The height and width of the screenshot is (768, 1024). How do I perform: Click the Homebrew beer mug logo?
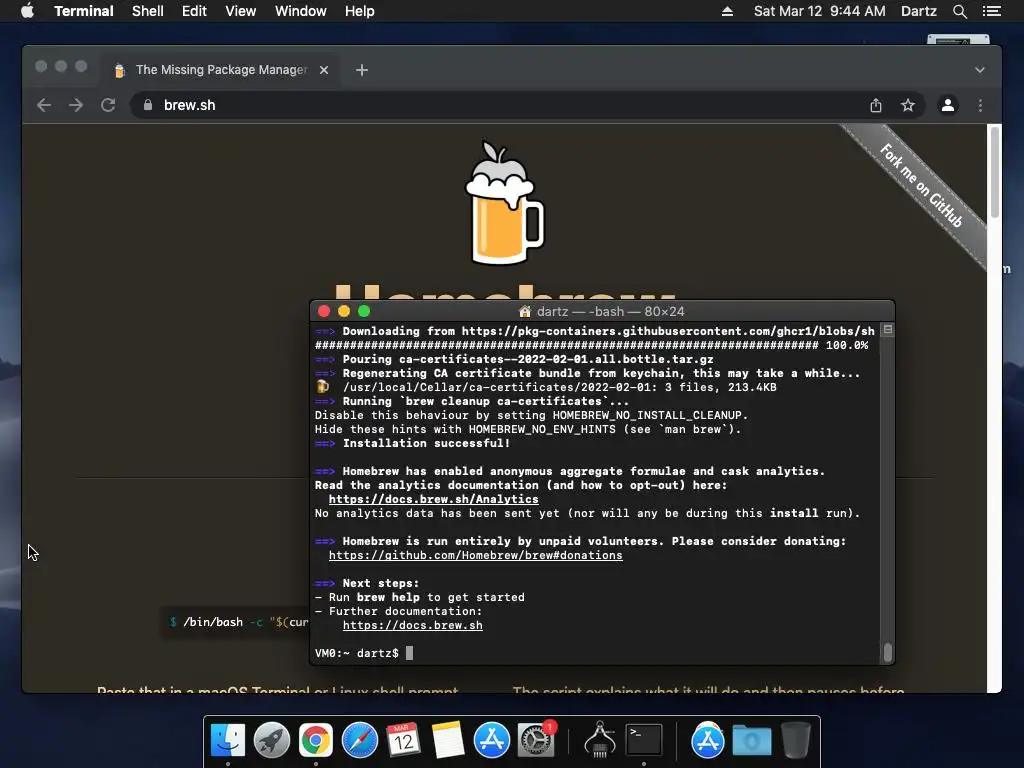[x=504, y=202]
